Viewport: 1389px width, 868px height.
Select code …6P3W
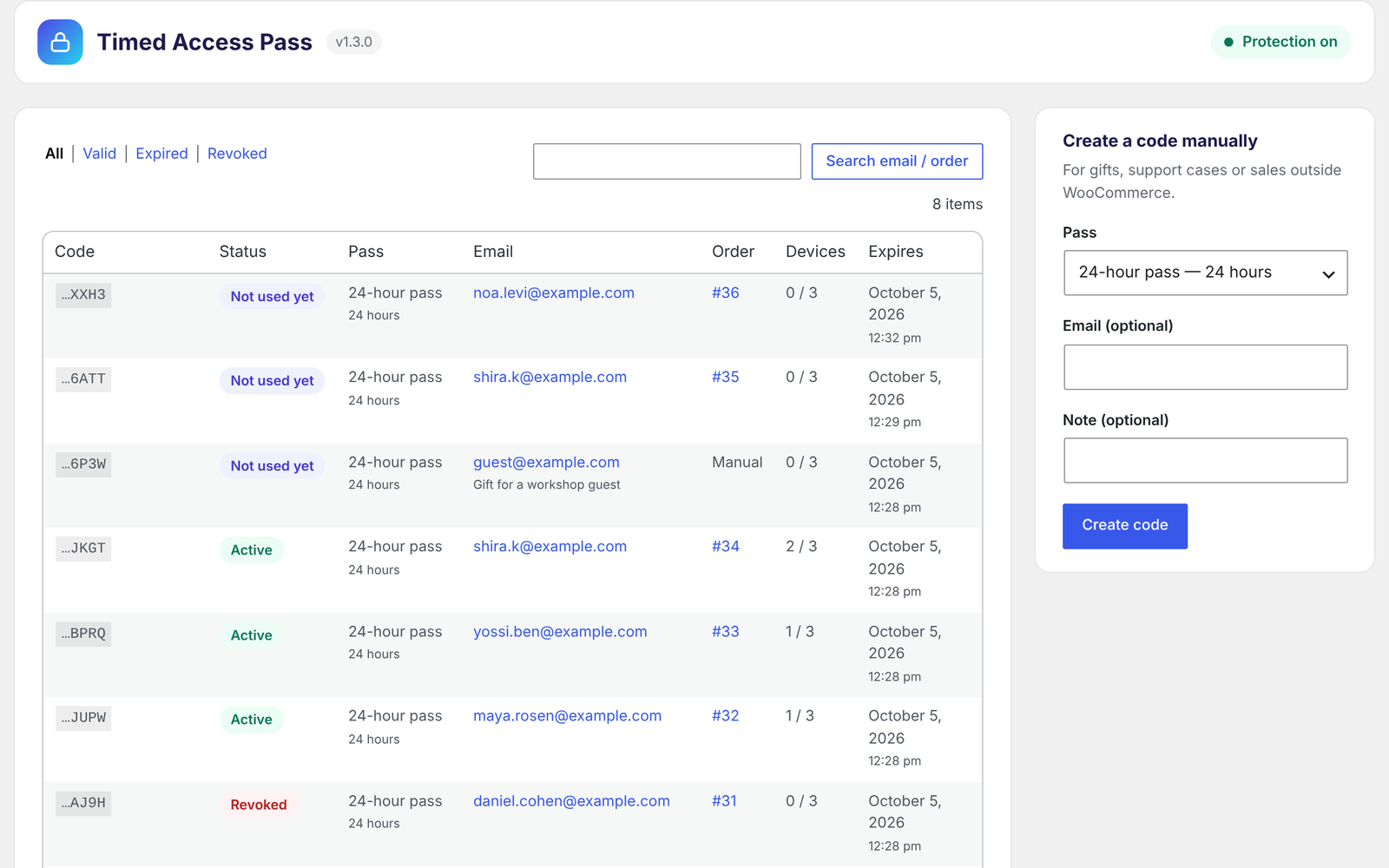coord(83,464)
